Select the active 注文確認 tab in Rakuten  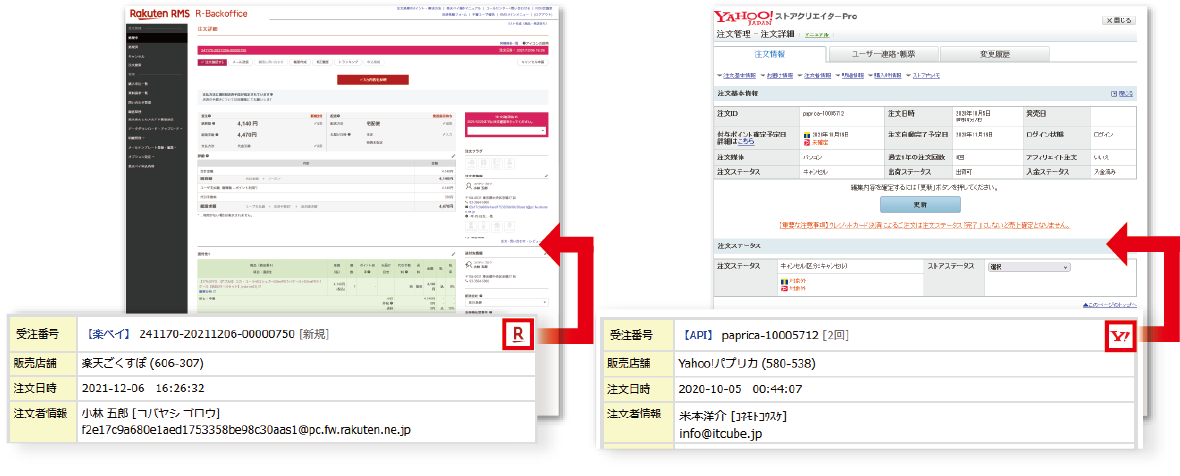point(212,62)
